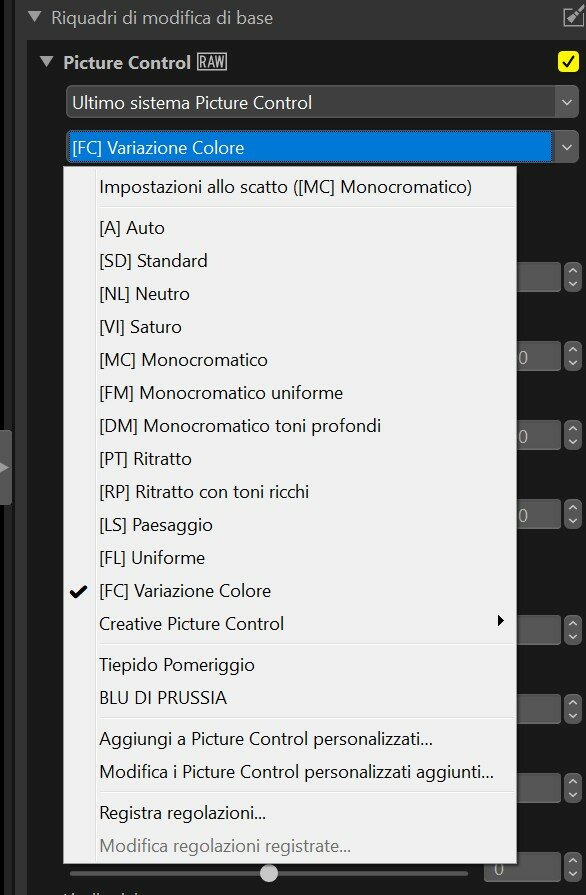The width and height of the screenshot is (586, 895).
Task: Toggle the yellow Picture Control checkbox
Action: coord(568,62)
